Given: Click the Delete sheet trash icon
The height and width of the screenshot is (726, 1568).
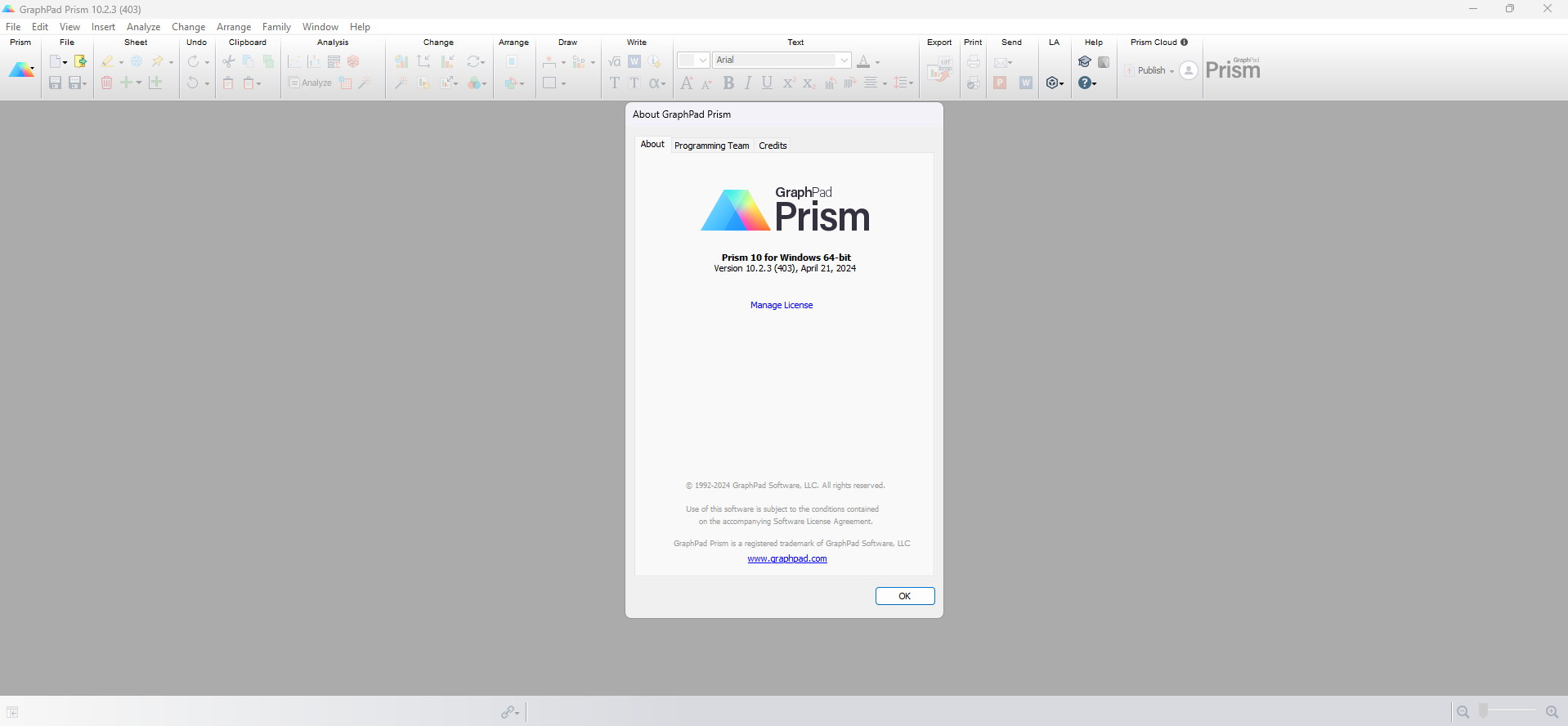Looking at the screenshot, I should [106, 83].
